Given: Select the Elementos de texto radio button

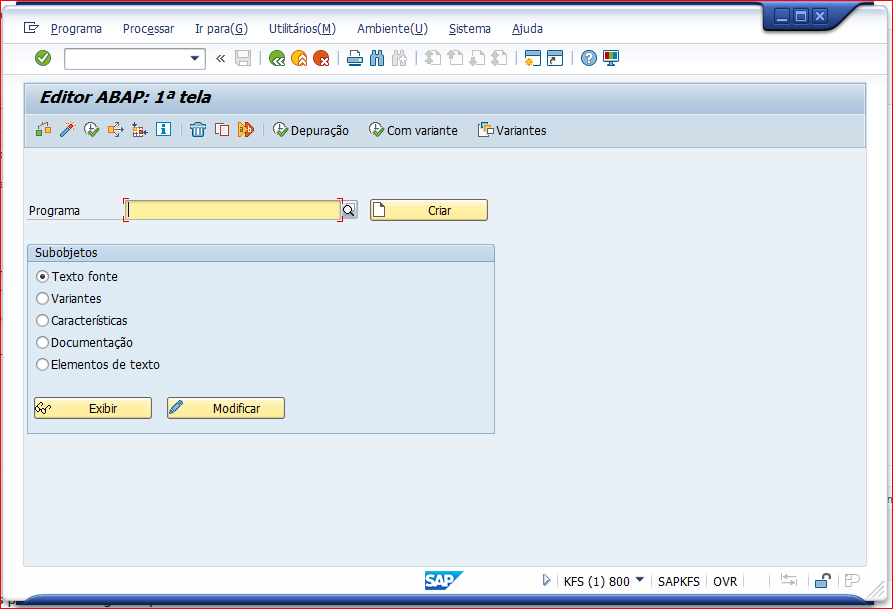Looking at the screenshot, I should pyautogui.click(x=42, y=365).
